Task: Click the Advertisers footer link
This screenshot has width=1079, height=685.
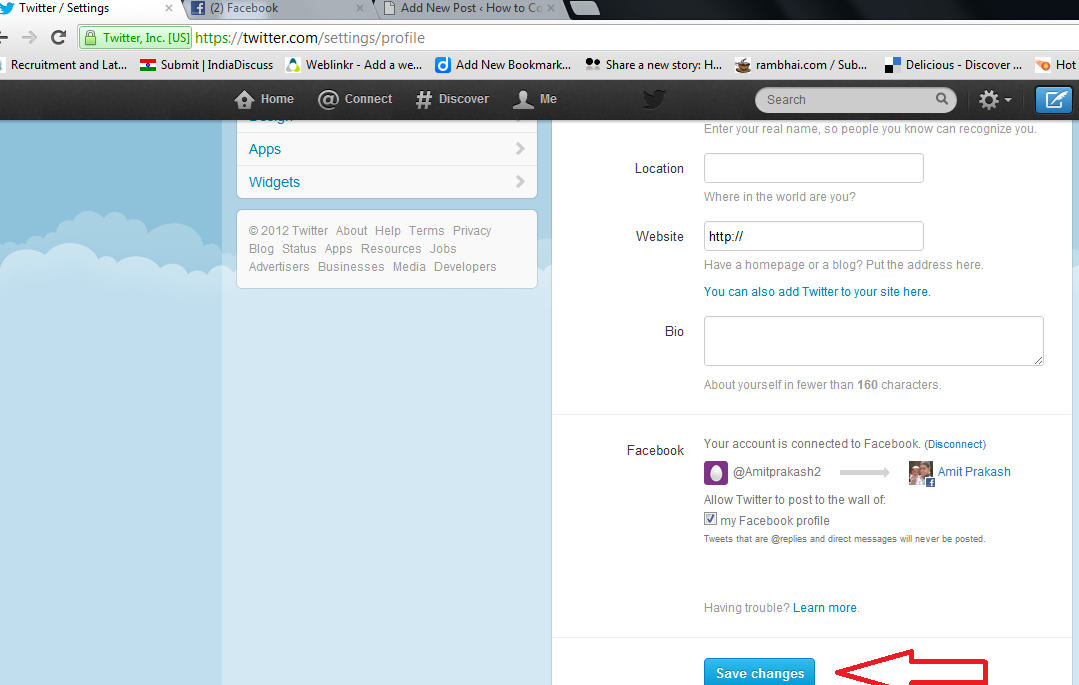Action: coord(279,266)
